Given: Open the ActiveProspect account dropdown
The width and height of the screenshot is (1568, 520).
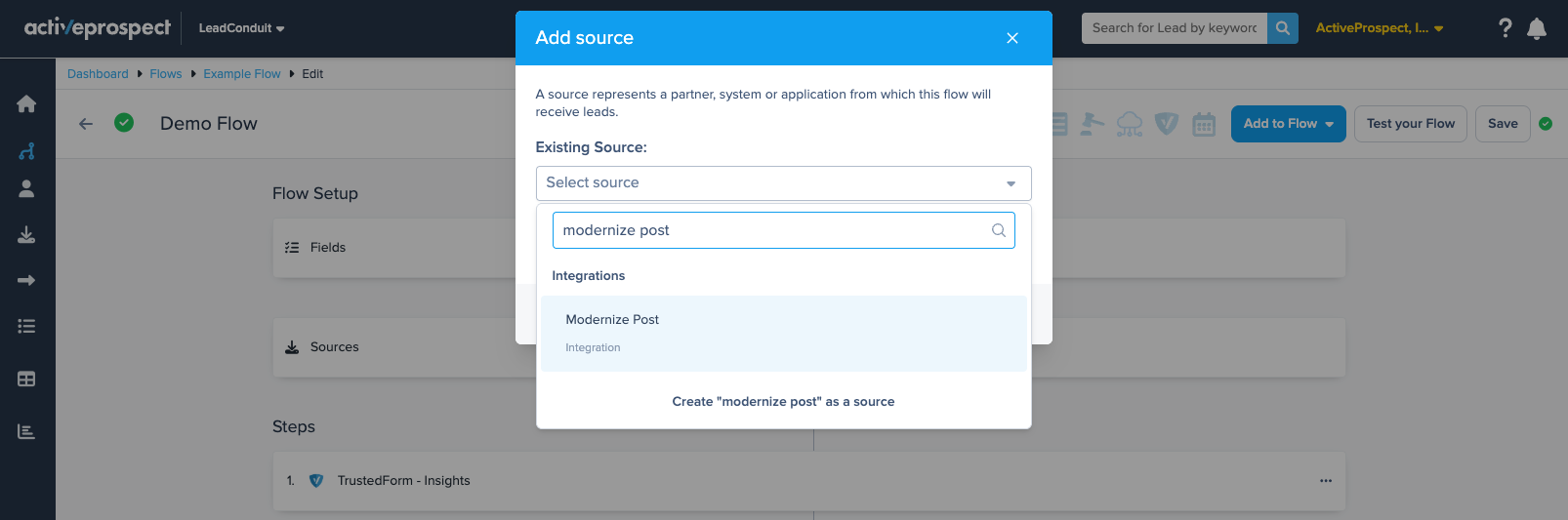Looking at the screenshot, I should 1379,28.
